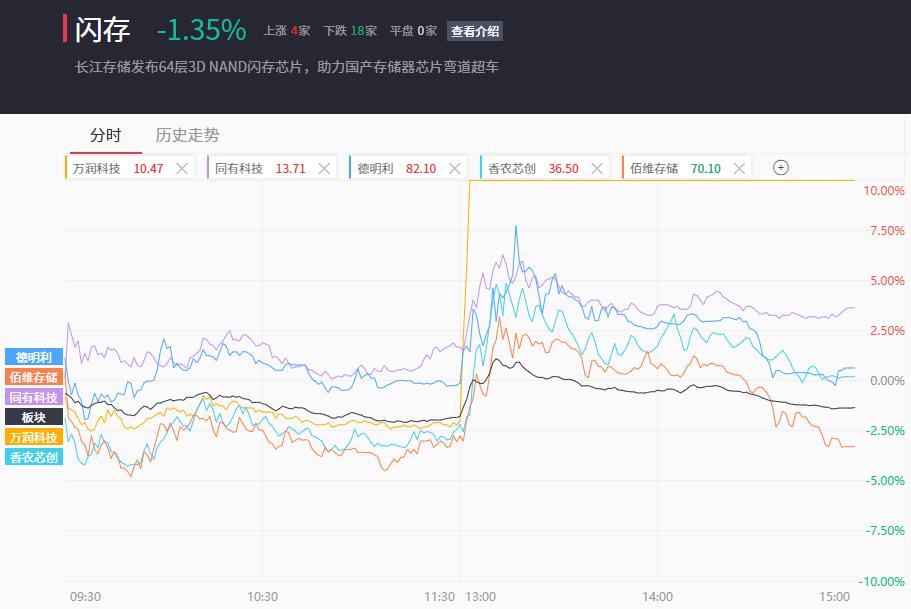Remove 香农芯创 with its X icon
This screenshot has width=911, height=609.
click(x=598, y=168)
